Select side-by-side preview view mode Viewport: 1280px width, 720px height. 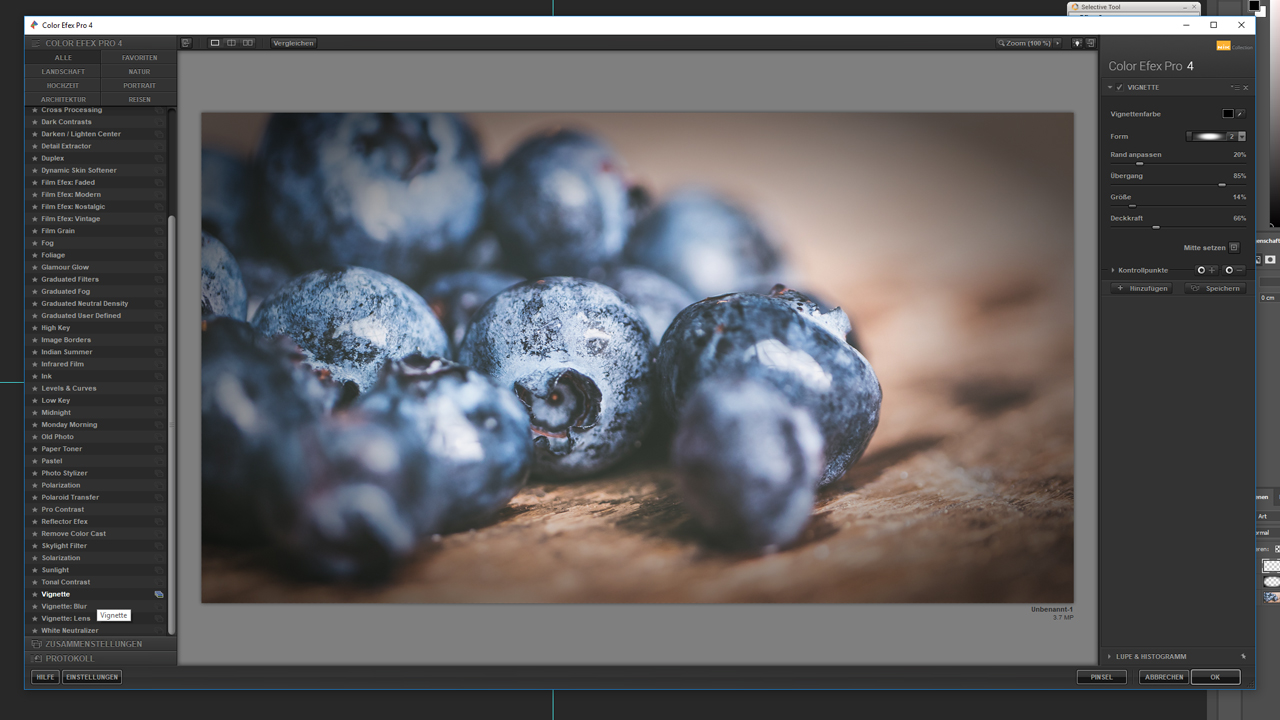[248, 43]
